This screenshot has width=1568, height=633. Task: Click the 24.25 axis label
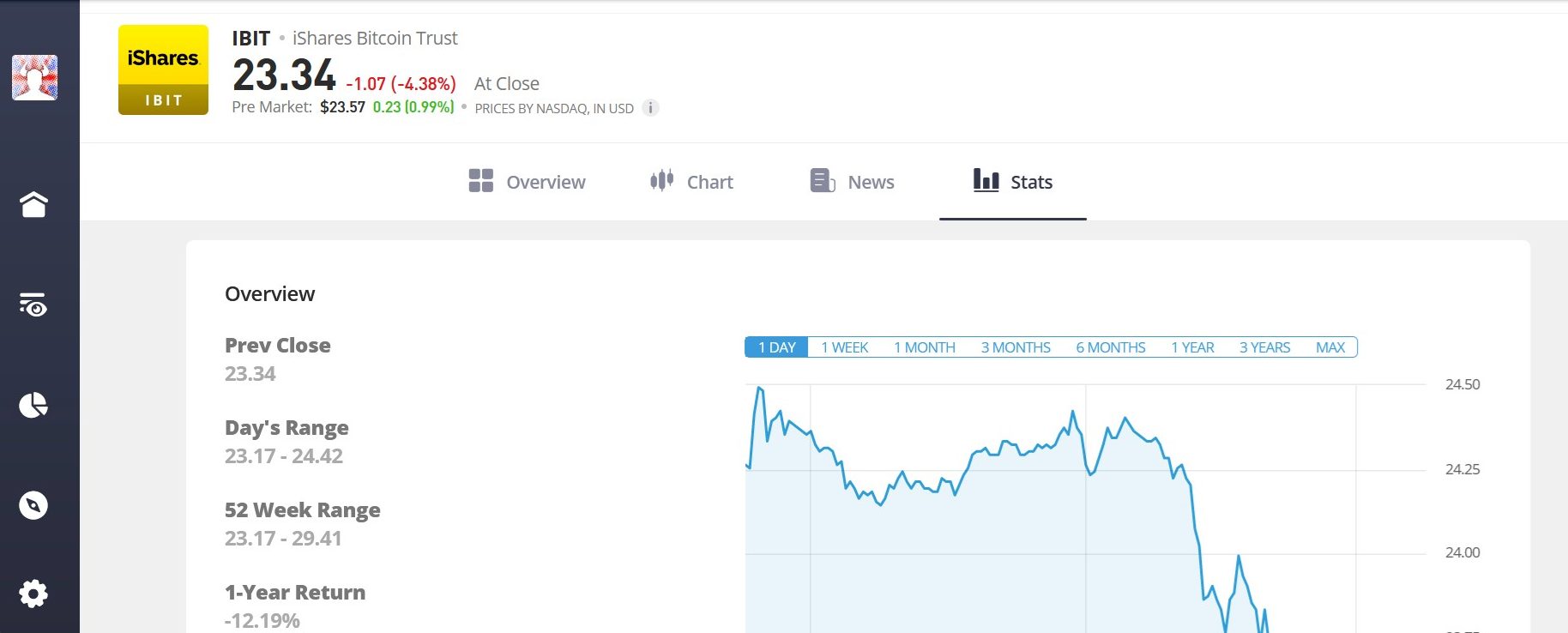point(1462,470)
